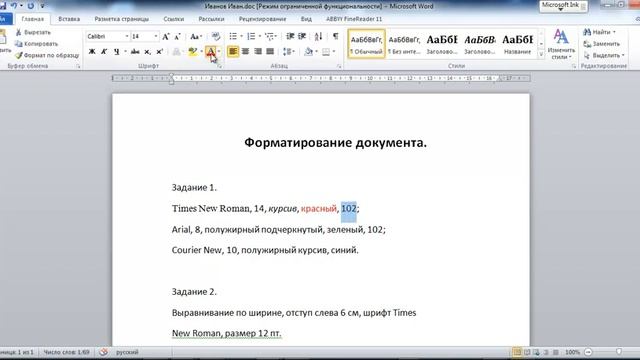Center the text alignment
The height and width of the screenshot is (360, 640).
coord(245,51)
